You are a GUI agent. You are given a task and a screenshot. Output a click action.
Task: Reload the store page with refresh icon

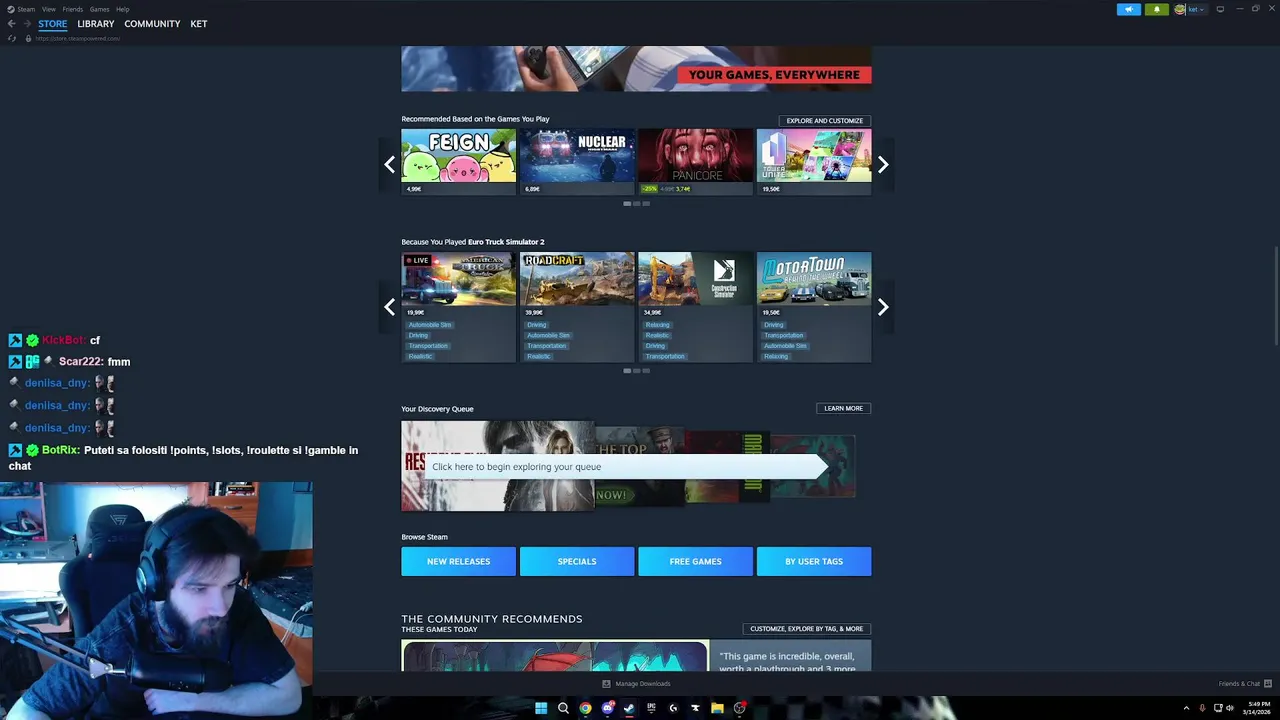click(12, 38)
